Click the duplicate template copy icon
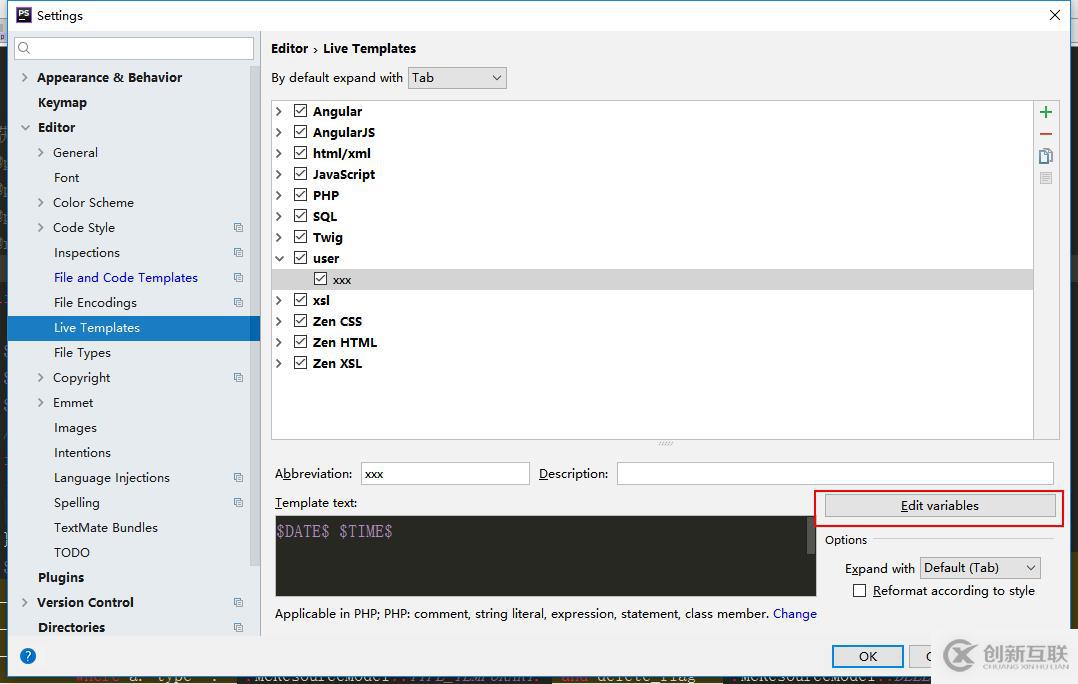Image resolution: width=1078 pixels, height=684 pixels. point(1045,156)
